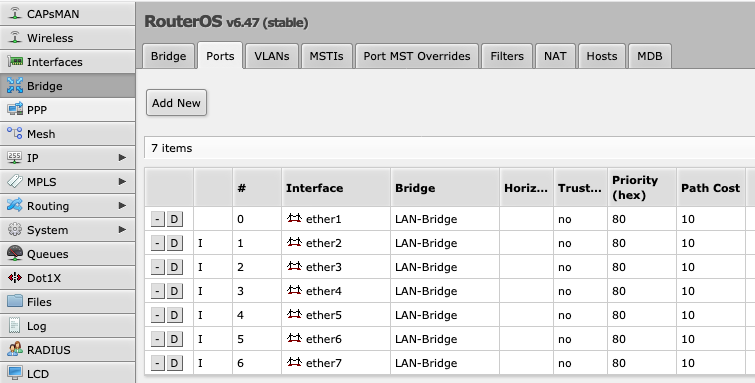
Task: Expand the MPLS submenu arrow
Action: pos(122,182)
